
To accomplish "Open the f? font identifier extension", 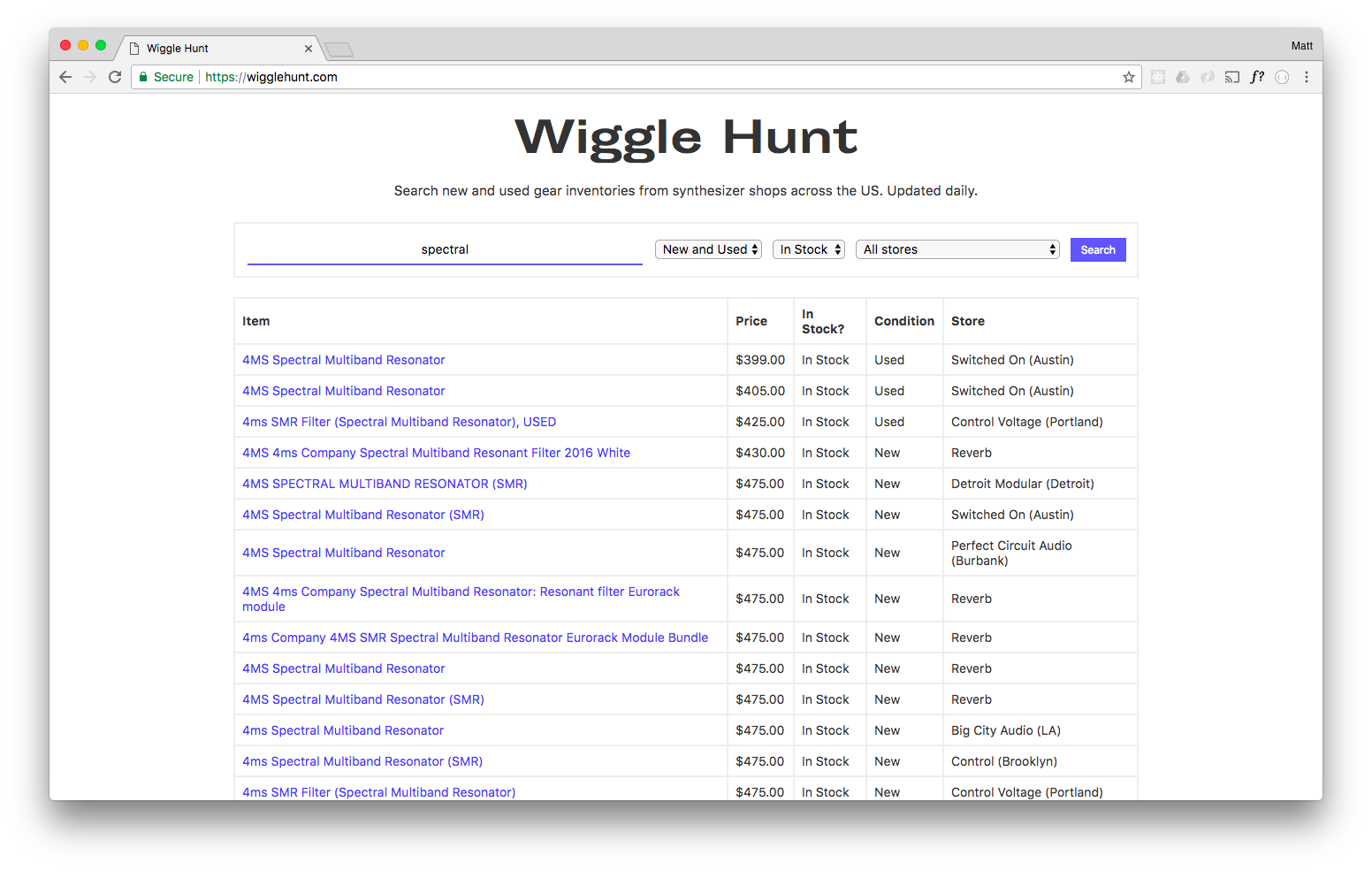I will [1257, 77].
